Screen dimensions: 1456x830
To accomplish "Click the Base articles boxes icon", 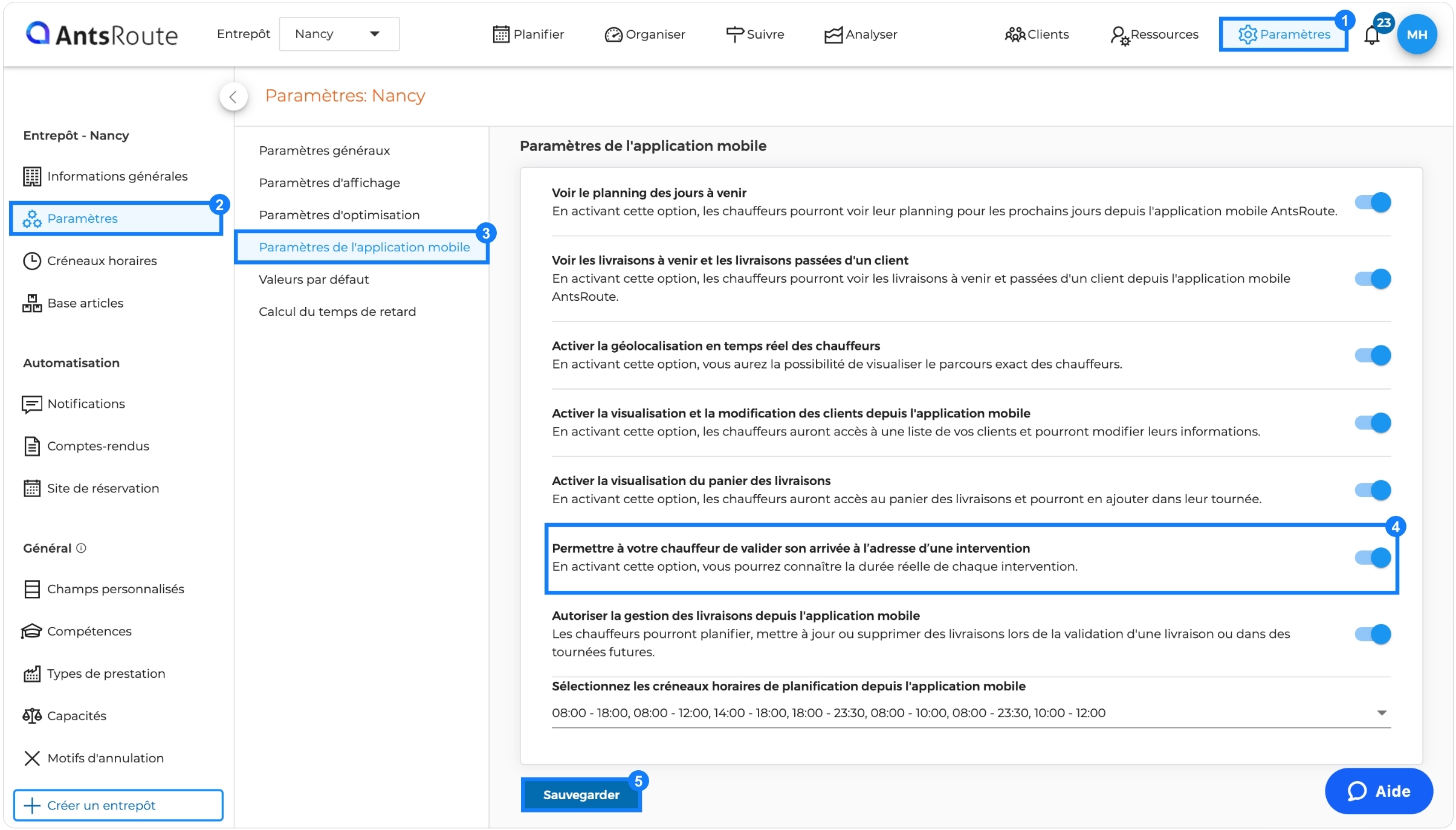I will coord(31,303).
